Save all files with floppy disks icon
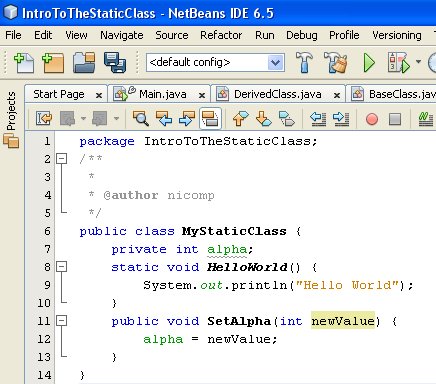The width and height of the screenshot is (436, 384). [115, 62]
